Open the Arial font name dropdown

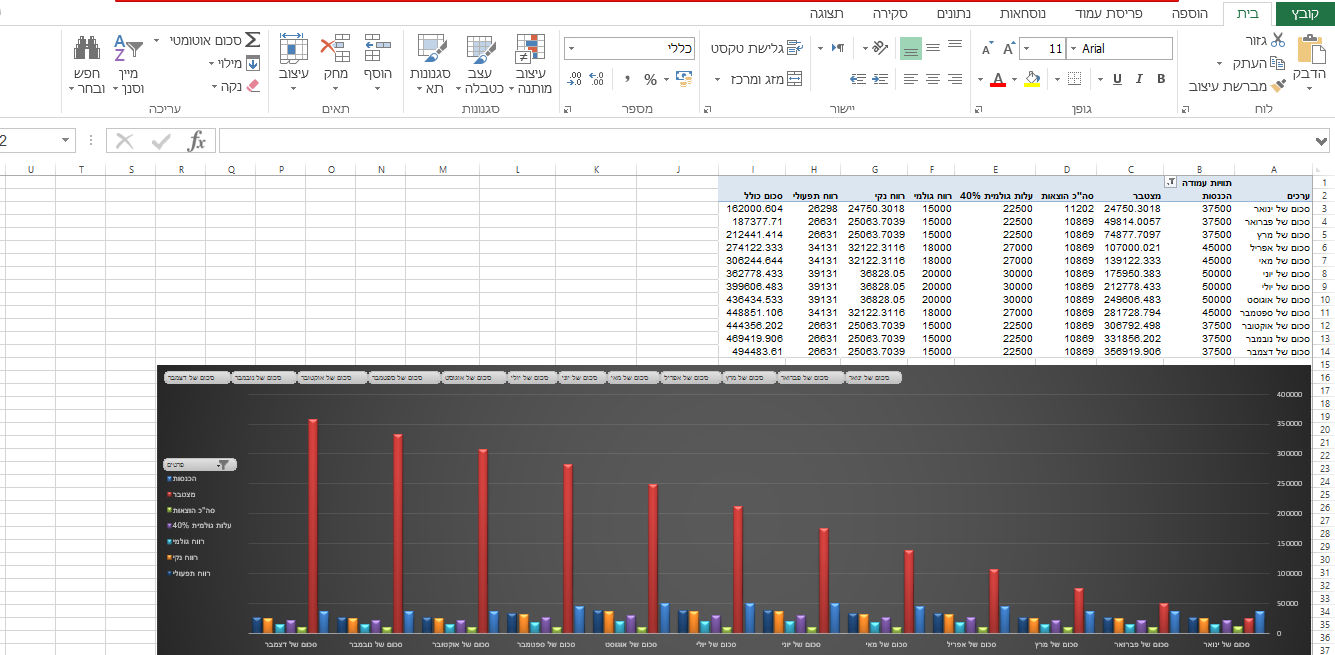[x=1073, y=48]
